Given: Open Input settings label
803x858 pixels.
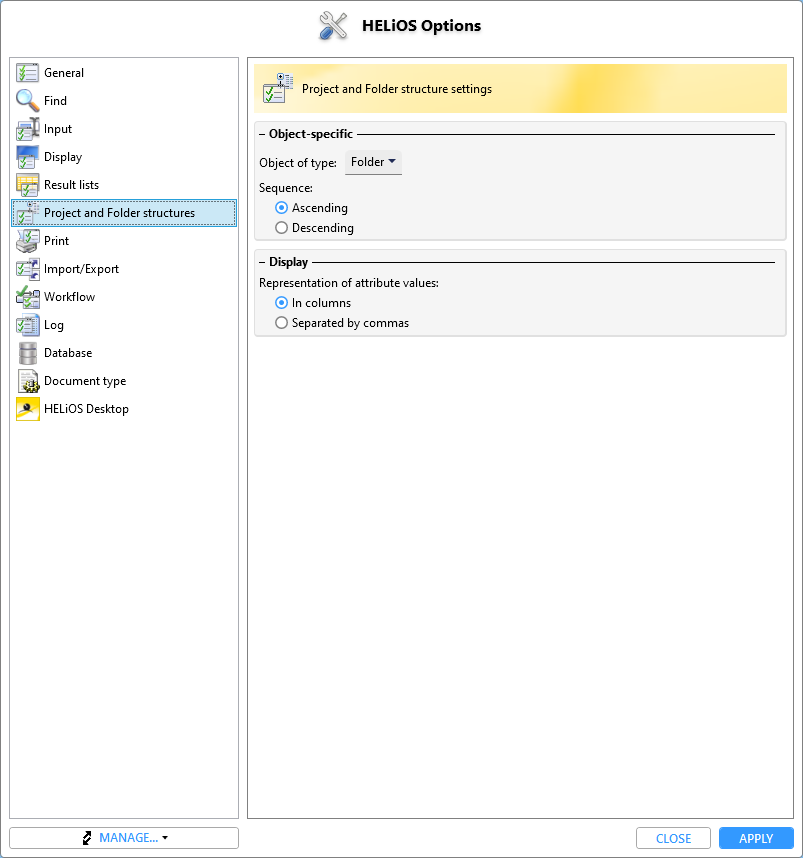Looking at the screenshot, I should 58,129.
